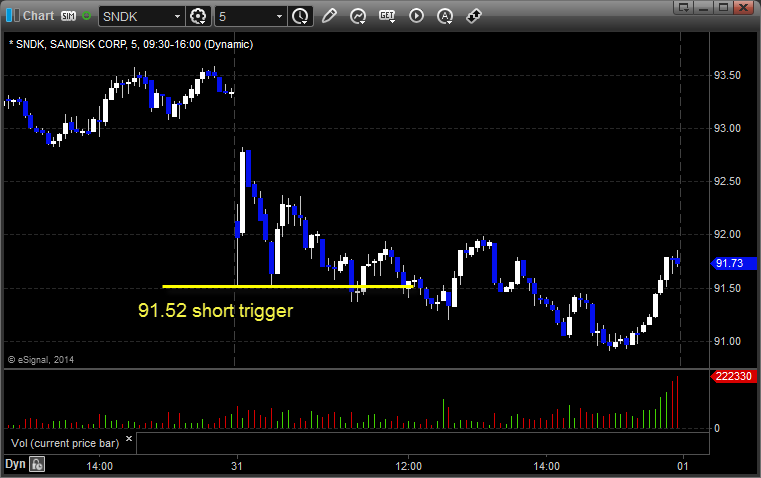Open the alerts A icon menu

[x=445, y=16]
